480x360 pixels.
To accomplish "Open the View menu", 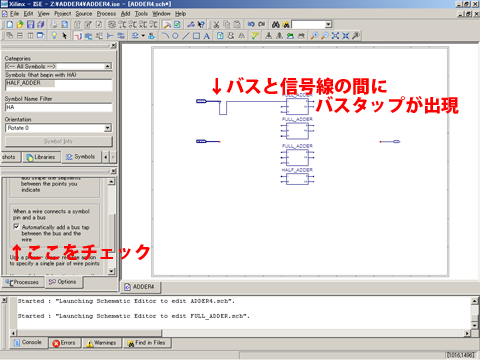I will click(43, 14).
